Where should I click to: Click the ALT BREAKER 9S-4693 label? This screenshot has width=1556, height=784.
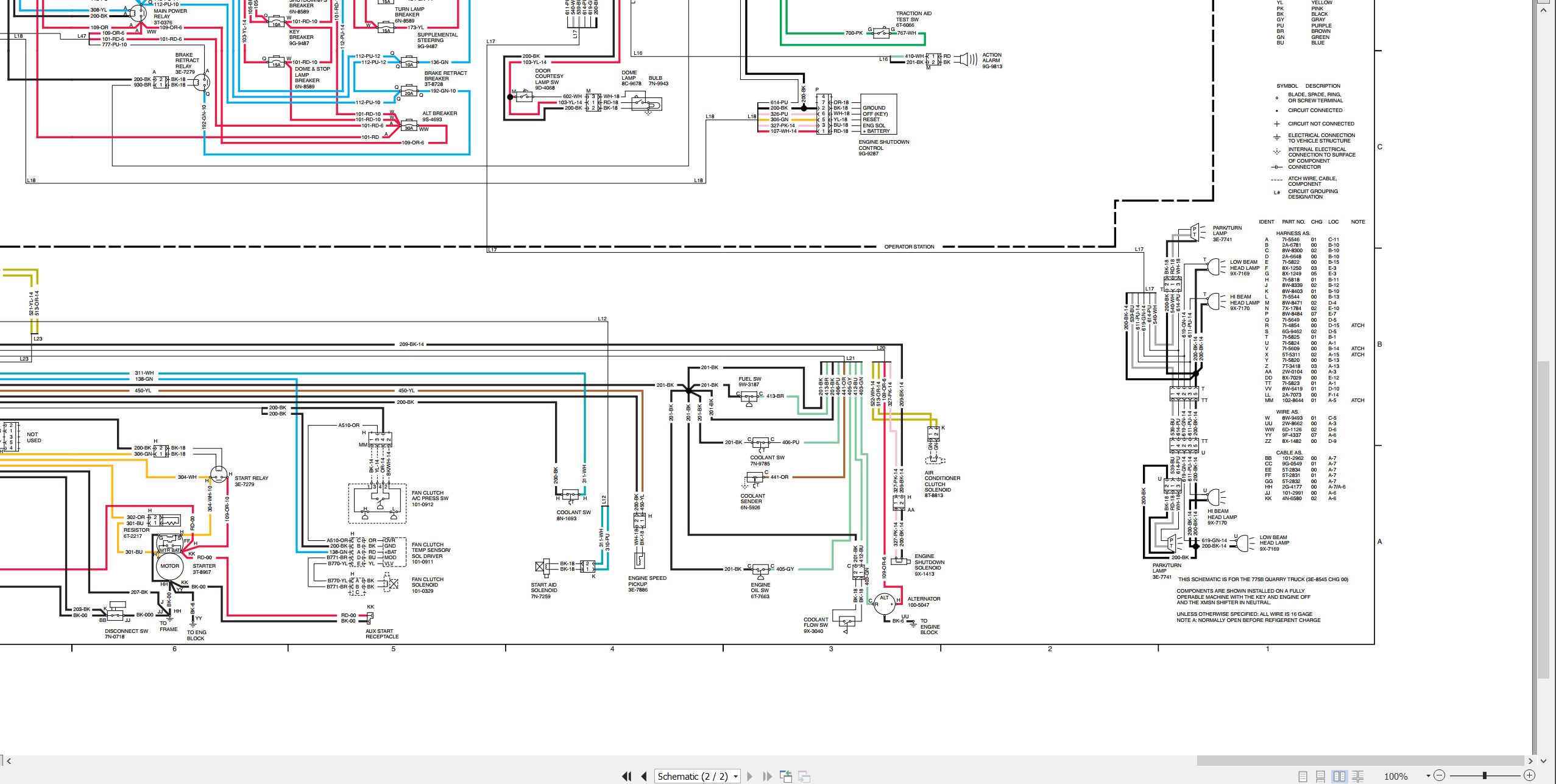440,116
